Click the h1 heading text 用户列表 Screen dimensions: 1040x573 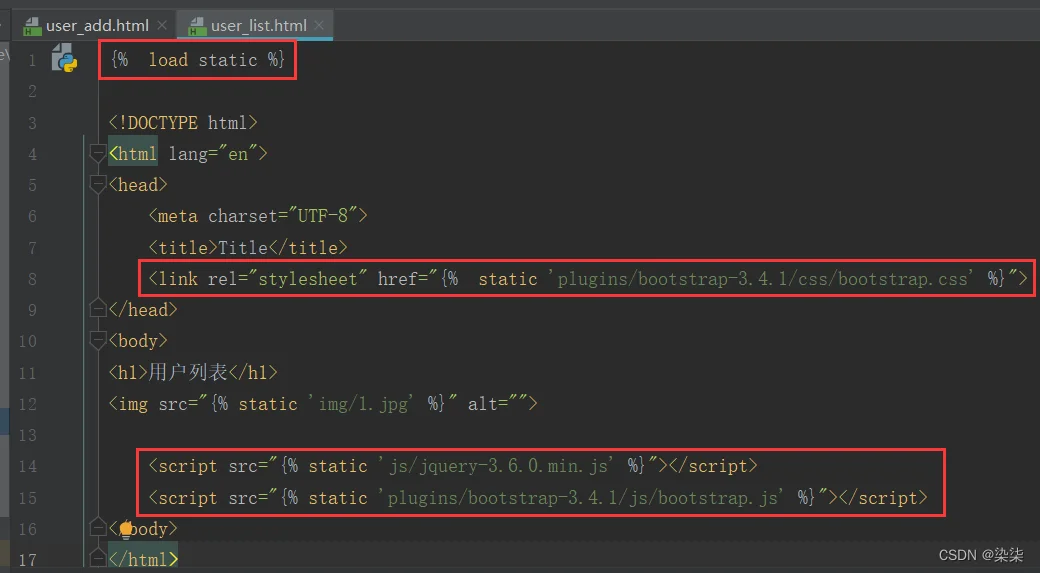tap(188, 372)
